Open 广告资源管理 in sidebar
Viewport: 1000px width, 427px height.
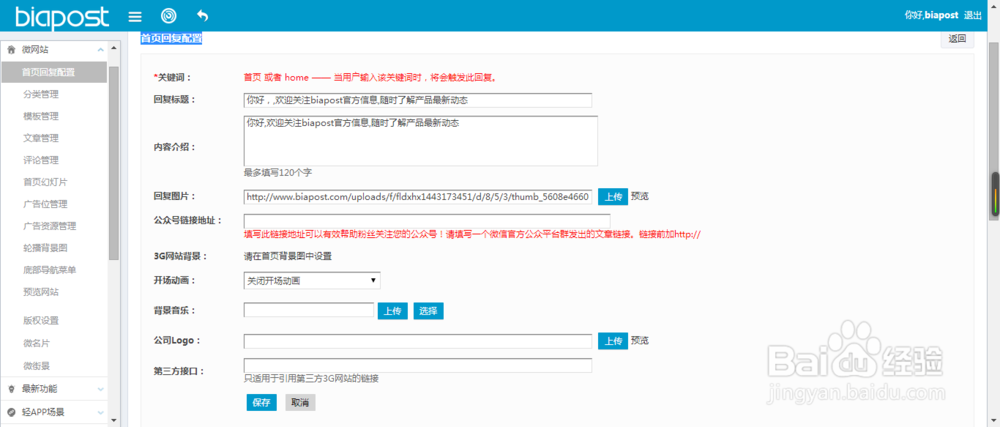coord(50,226)
